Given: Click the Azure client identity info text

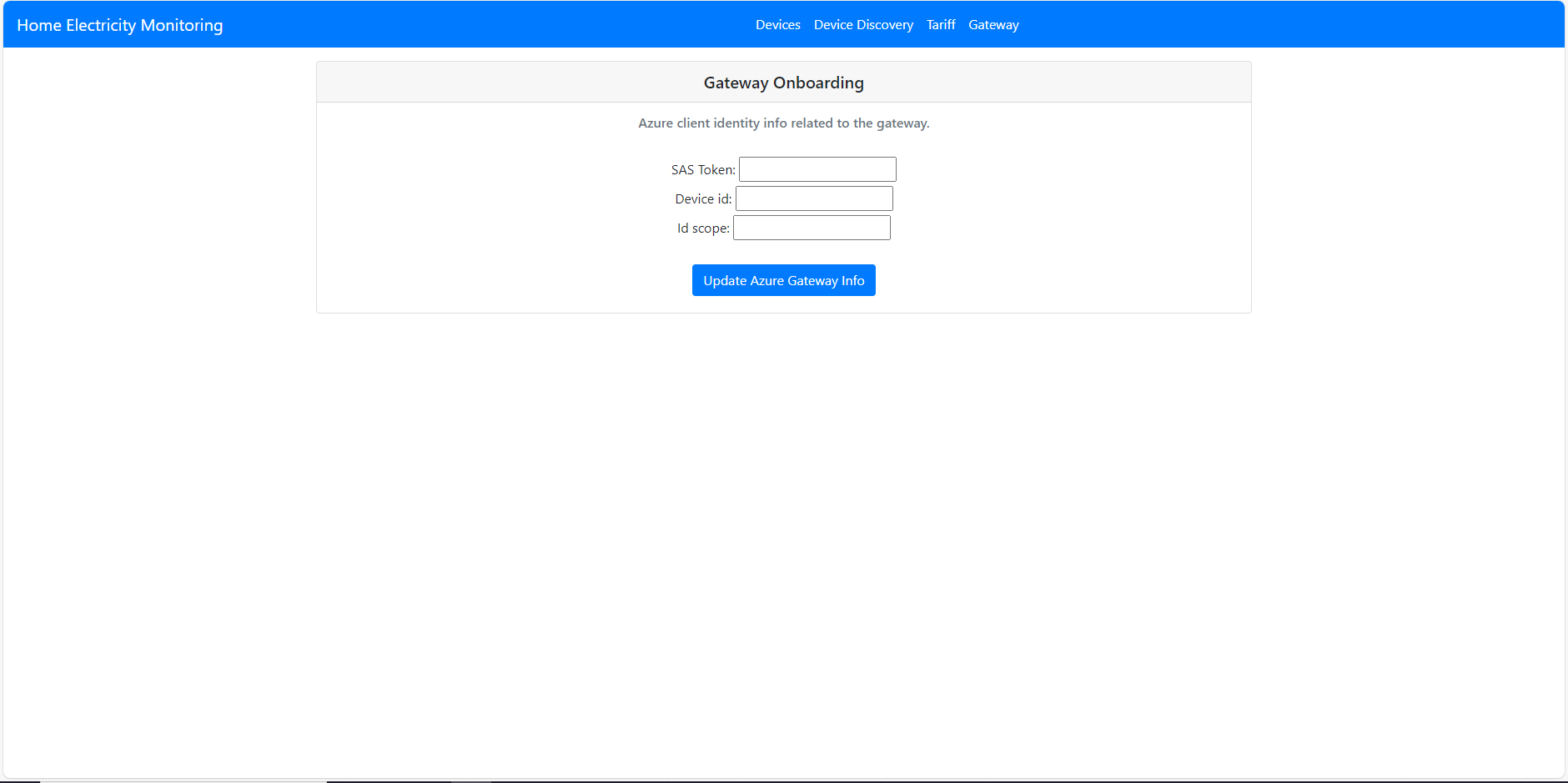Looking at the screenshot, I should (783, 123).
